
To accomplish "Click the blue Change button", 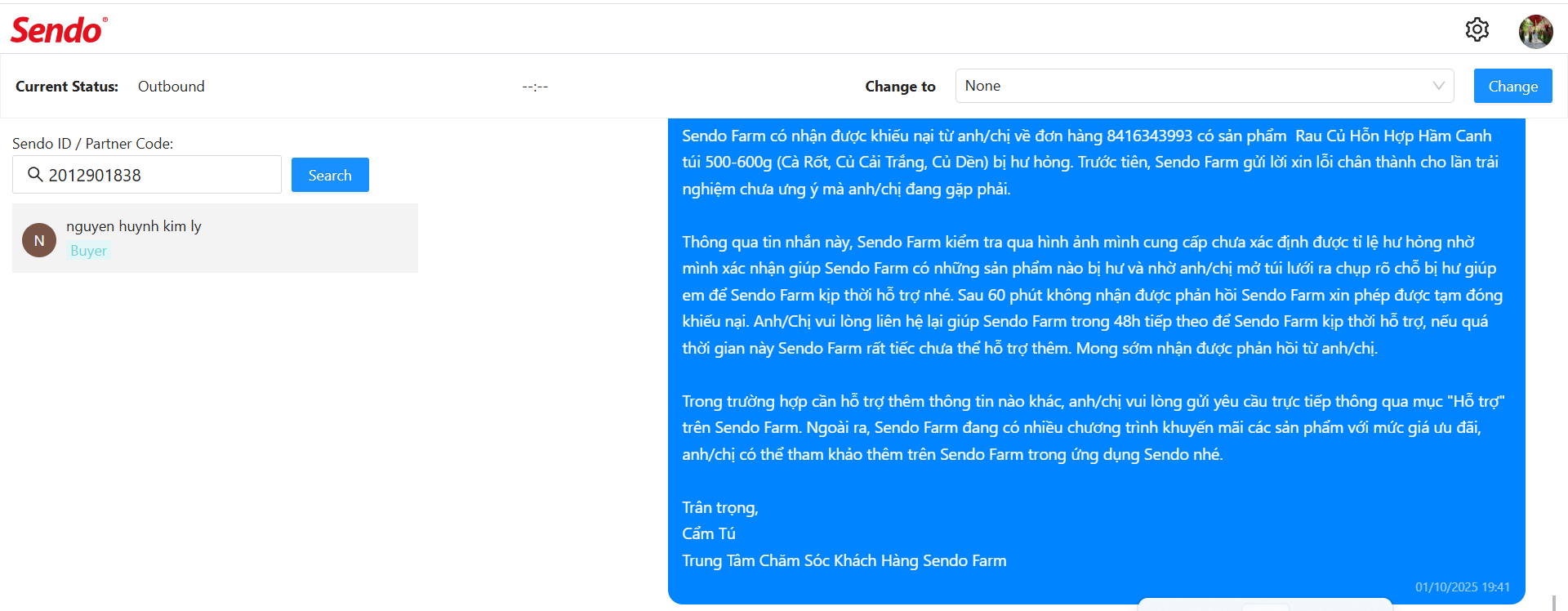I will point(1512,86).
